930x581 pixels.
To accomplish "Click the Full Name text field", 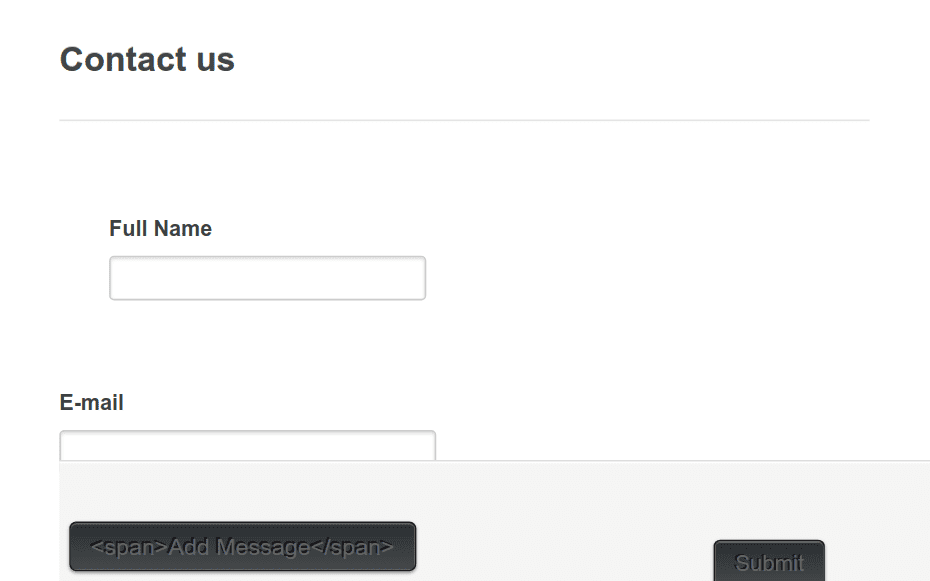I will (267, 278).
